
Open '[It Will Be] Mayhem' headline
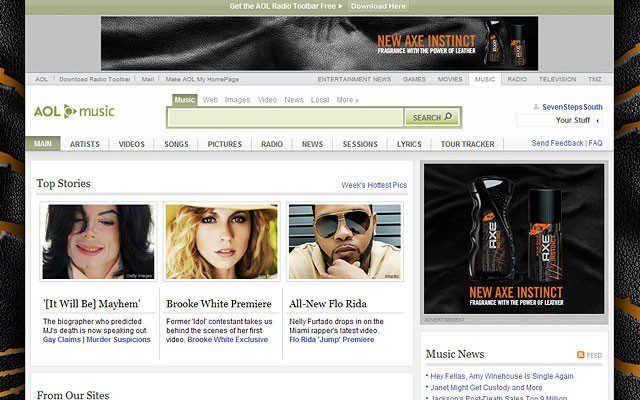[91, 304]
